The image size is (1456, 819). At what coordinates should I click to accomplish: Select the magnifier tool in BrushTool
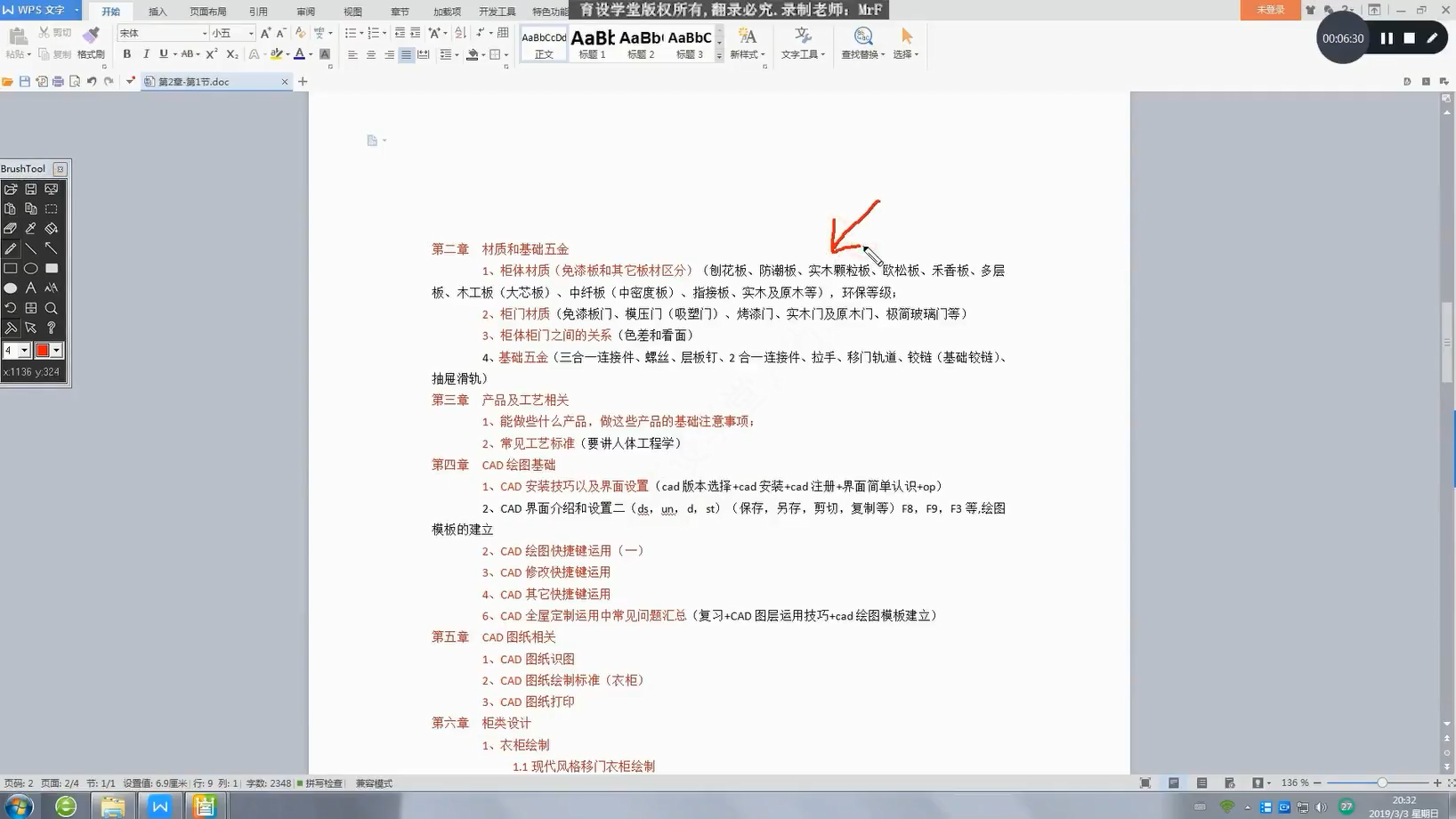click(52, 308)
